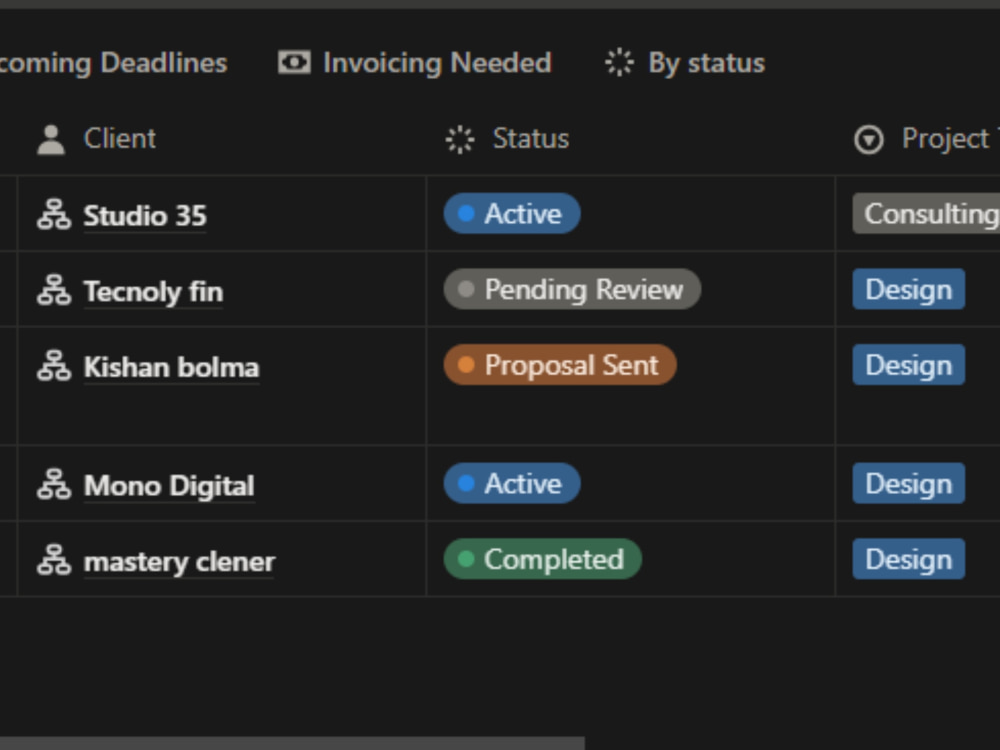
Task: Click the banknote icon beside Invoicing Needed
Action: pyautogui.click(x=294, y=62)
